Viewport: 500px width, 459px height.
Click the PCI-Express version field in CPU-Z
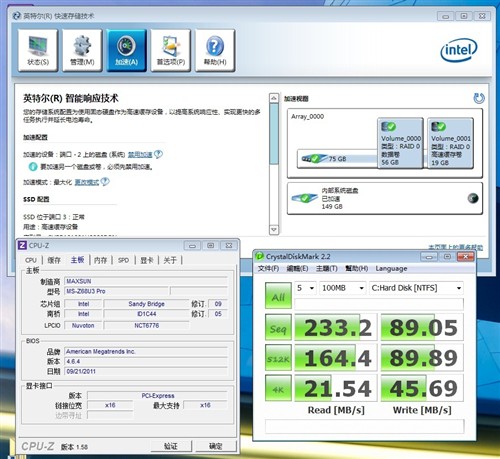click(158, 396)
